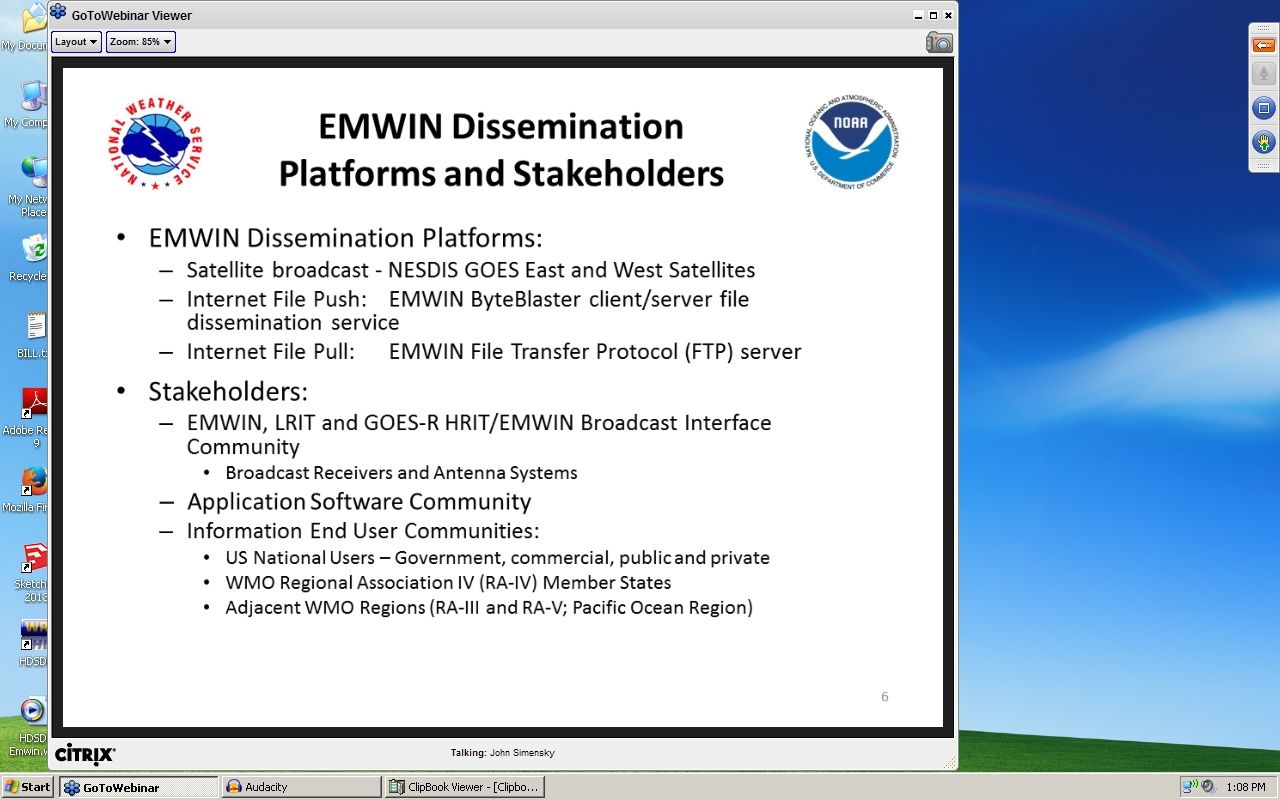Click the 'Internet File Pull:' line

point(494,352)
